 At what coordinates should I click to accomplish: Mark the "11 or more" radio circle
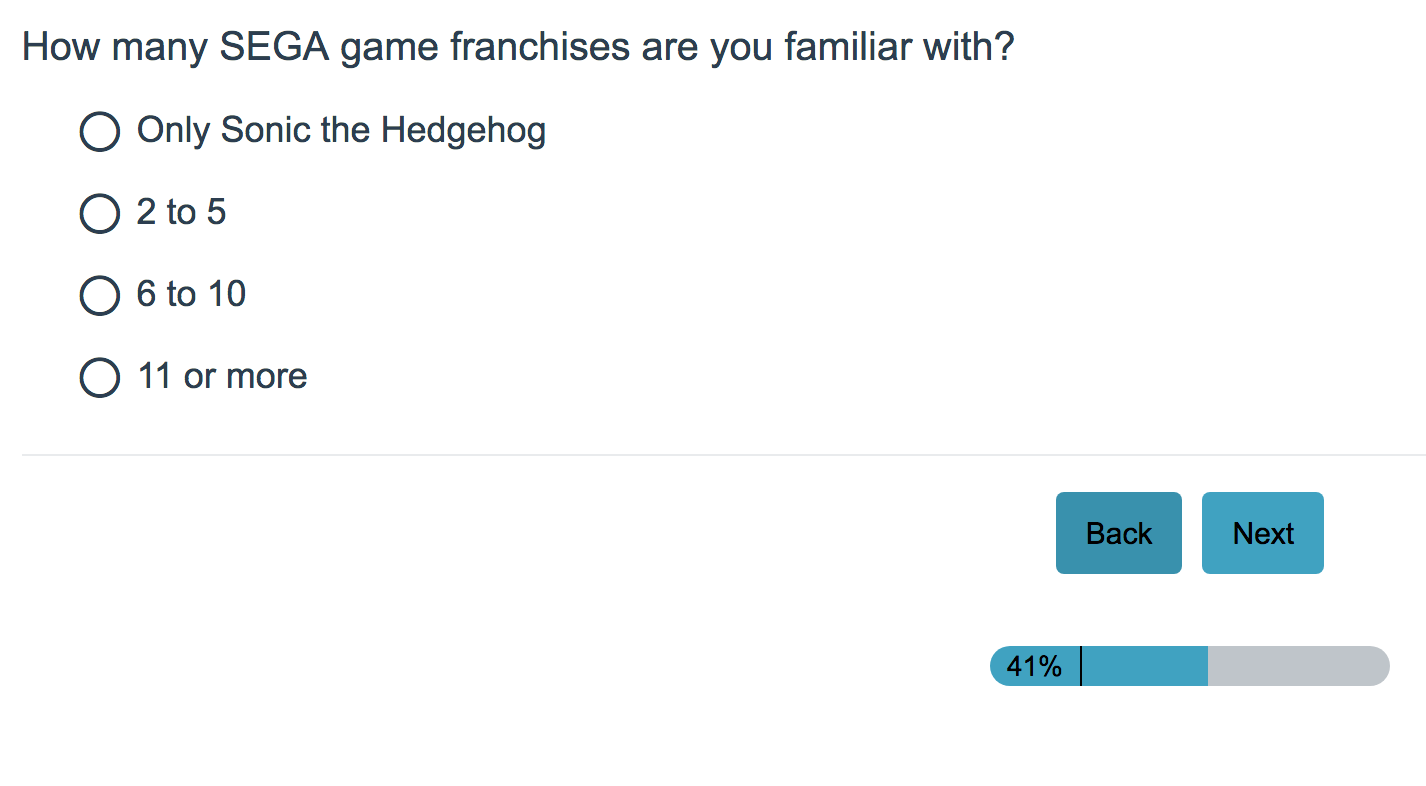click(100, 377)
